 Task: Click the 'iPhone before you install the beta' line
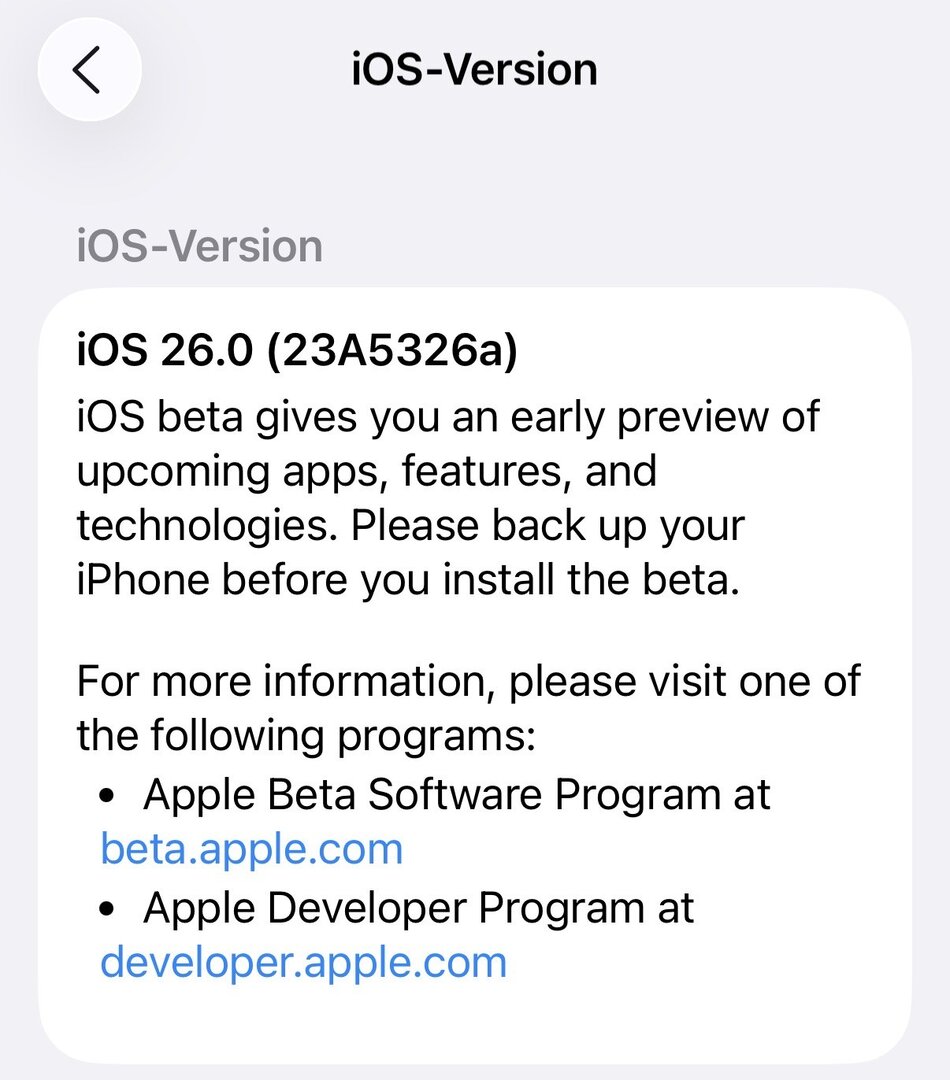408,581
